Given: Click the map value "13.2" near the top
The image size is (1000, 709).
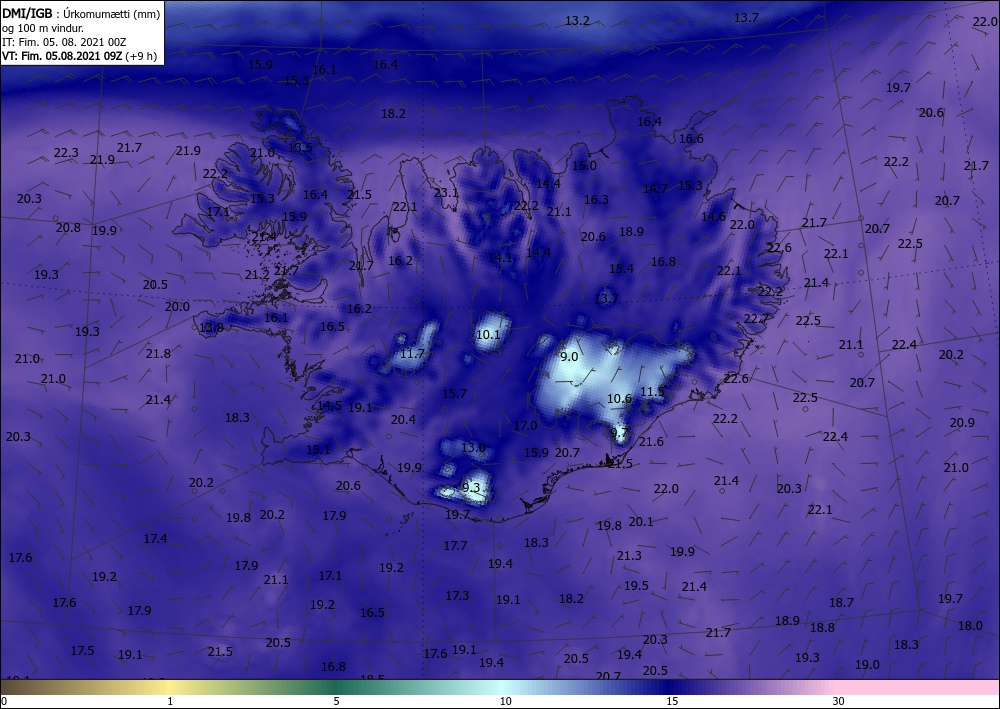Looking at the screenshot, I should pyautogui.click(x=577, y=21).
